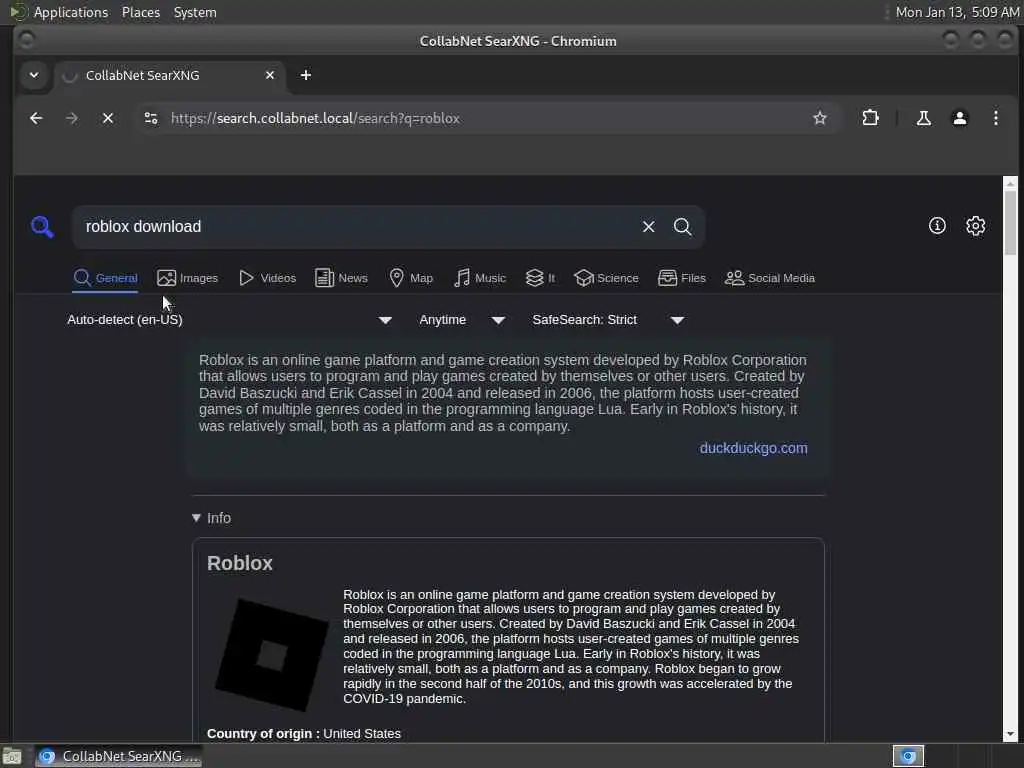Submit search with the magnifier button
Image resolution: width=1024 pixels, height=768 pixels.
point(682,227)
